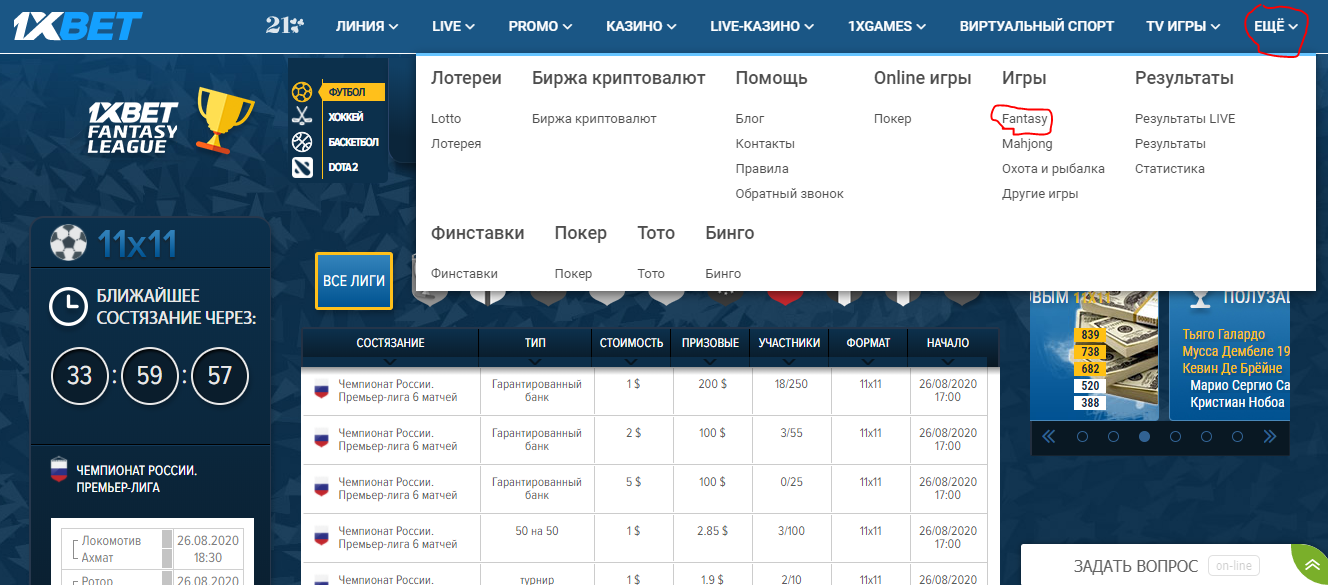Image resolution: width=1328 pixels, height=585 pixels.
Task: Open Другие игры menu entry
Action: [x=1040, y=194]
